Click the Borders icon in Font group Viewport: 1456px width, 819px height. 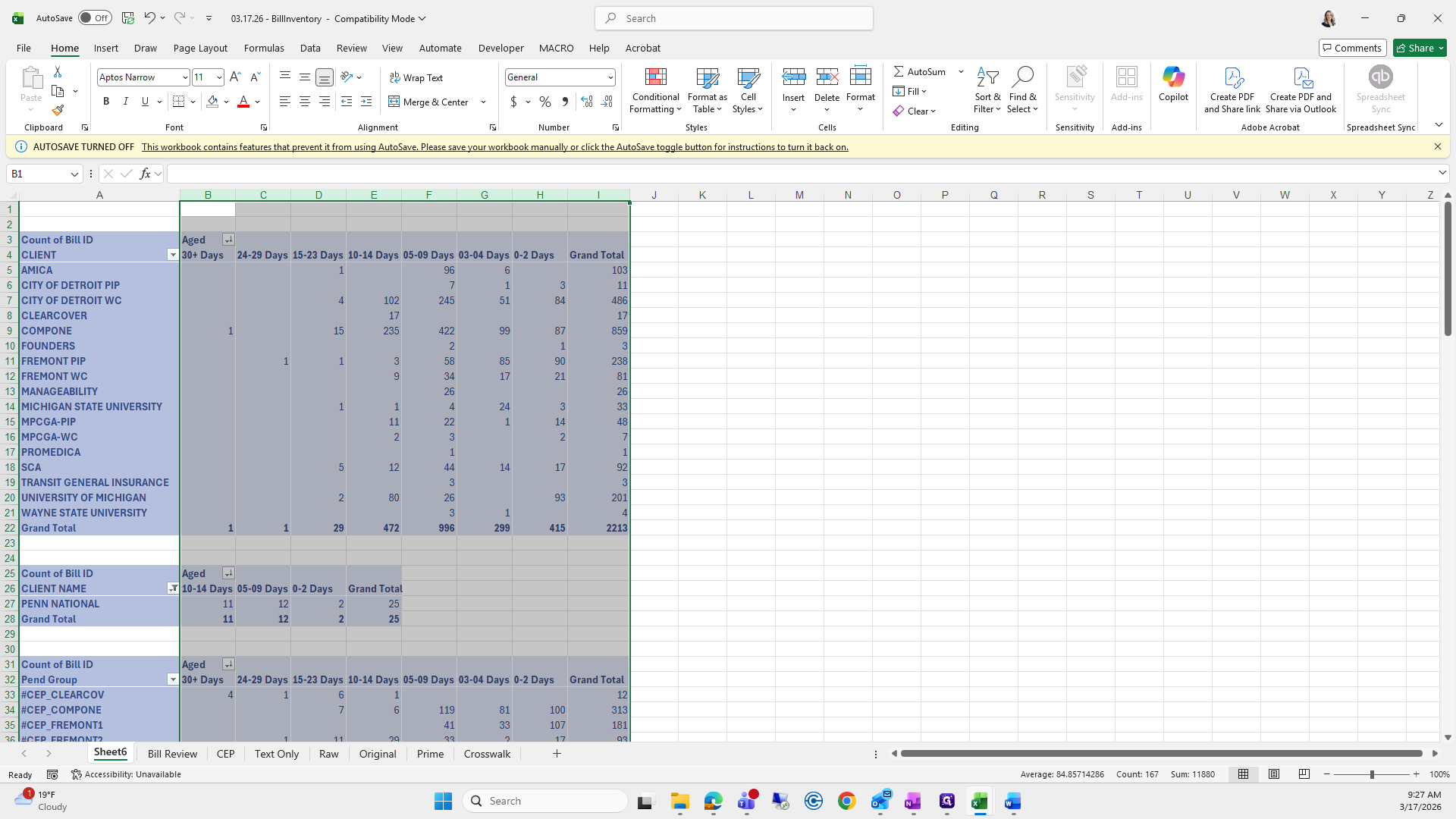click(179, 102)
